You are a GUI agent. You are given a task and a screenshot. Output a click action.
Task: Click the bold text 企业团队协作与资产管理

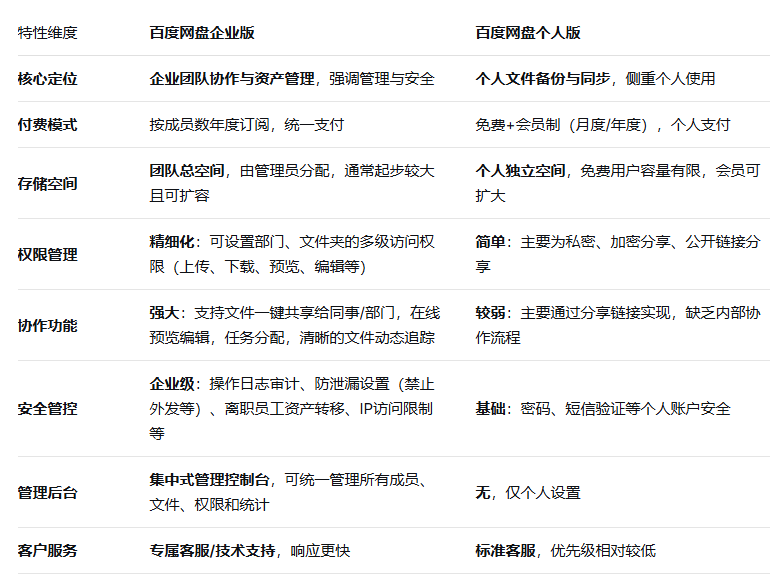point(232,79)
